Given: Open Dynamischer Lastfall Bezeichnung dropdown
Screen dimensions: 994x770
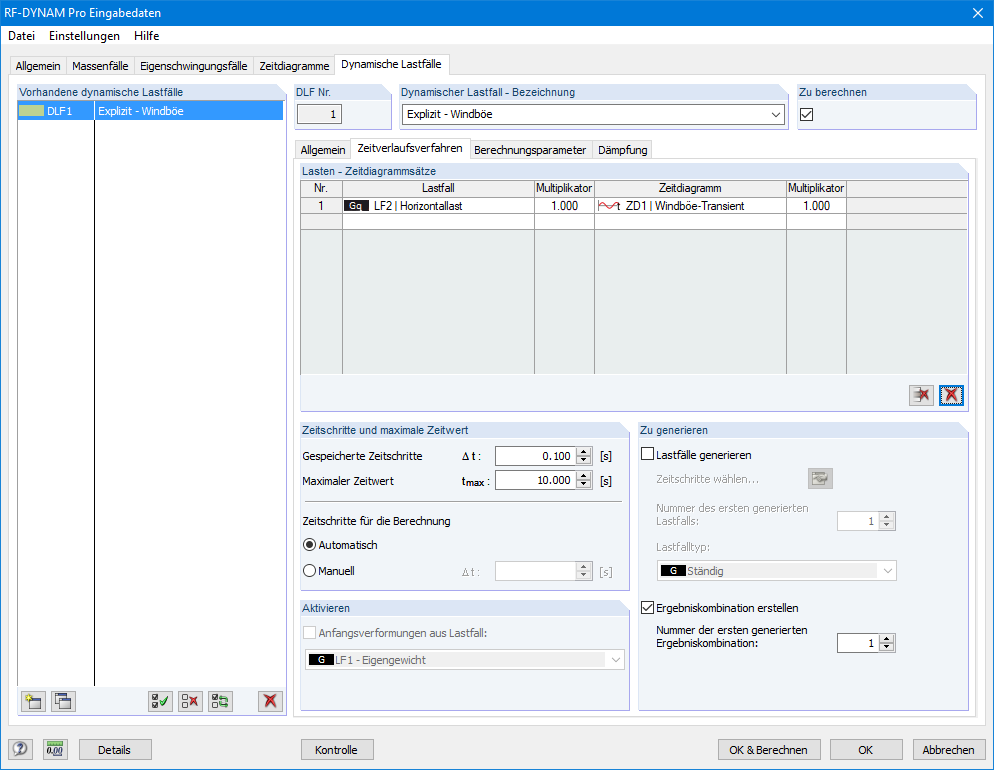Looking at the screenshot, I should (776, 115).
